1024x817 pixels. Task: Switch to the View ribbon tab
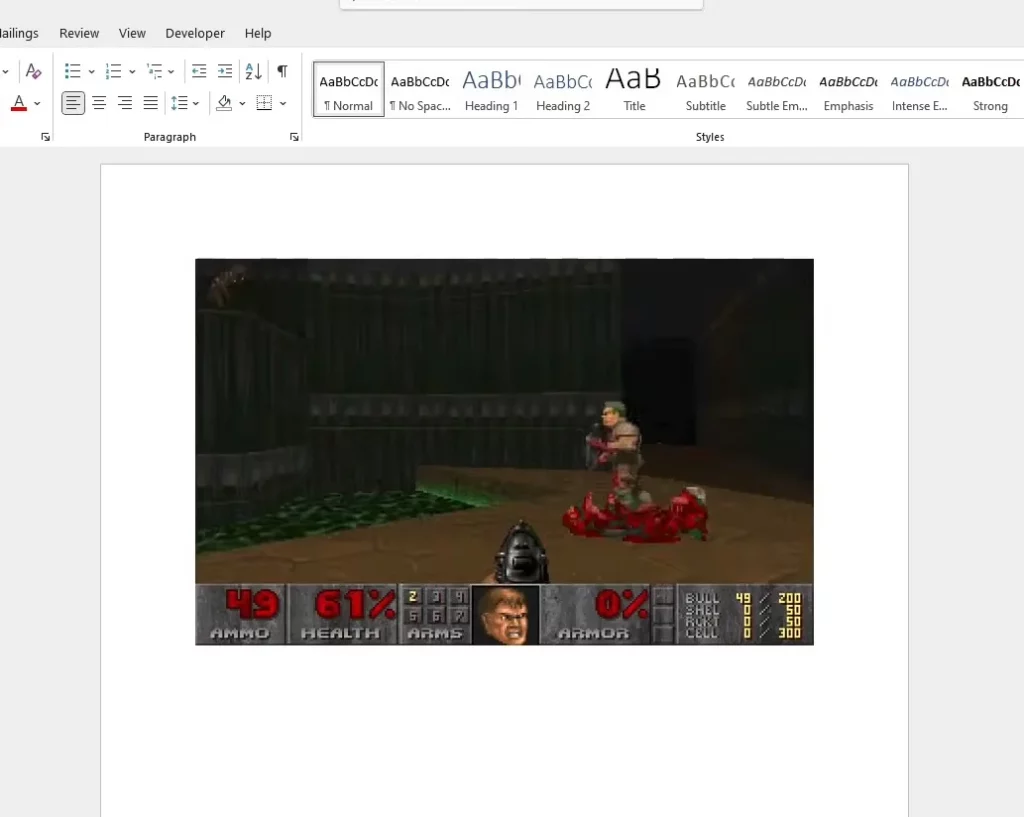132,33
